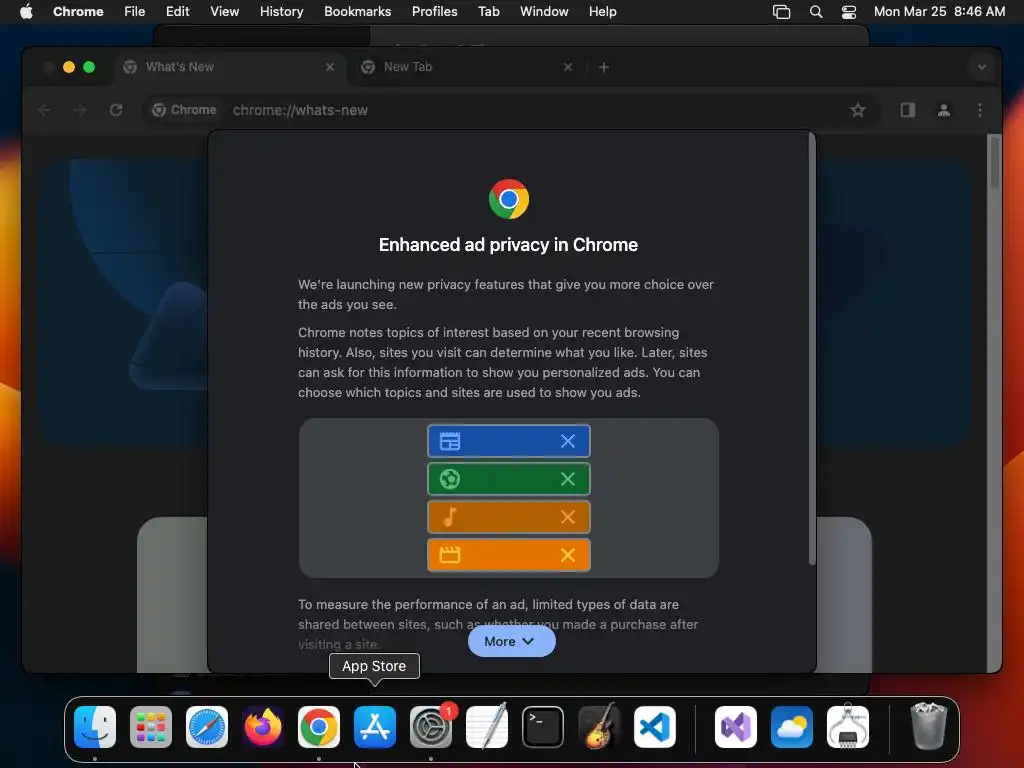Click the page scrollbar at window edge
This screenshot has height=768, width=1024.
pyautogui.click(x=994, y=162)
